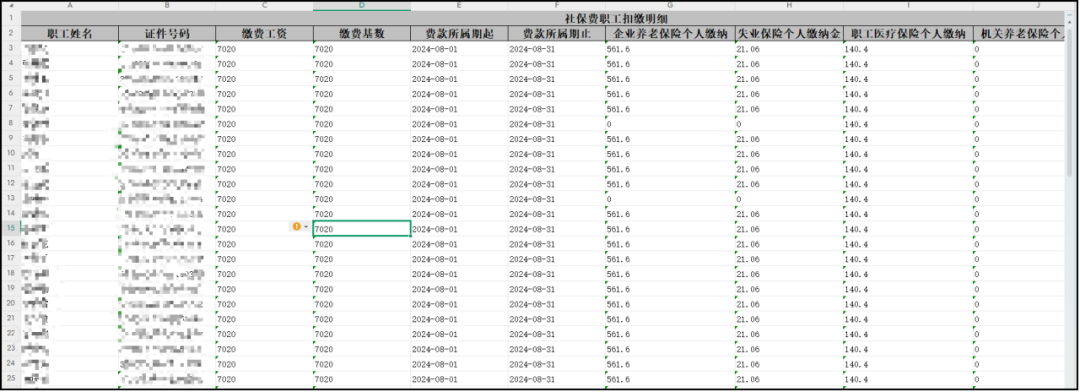Click the 缴费工资 header cell
Viewport: 1080px width, 392px height.
coord(264,33)
